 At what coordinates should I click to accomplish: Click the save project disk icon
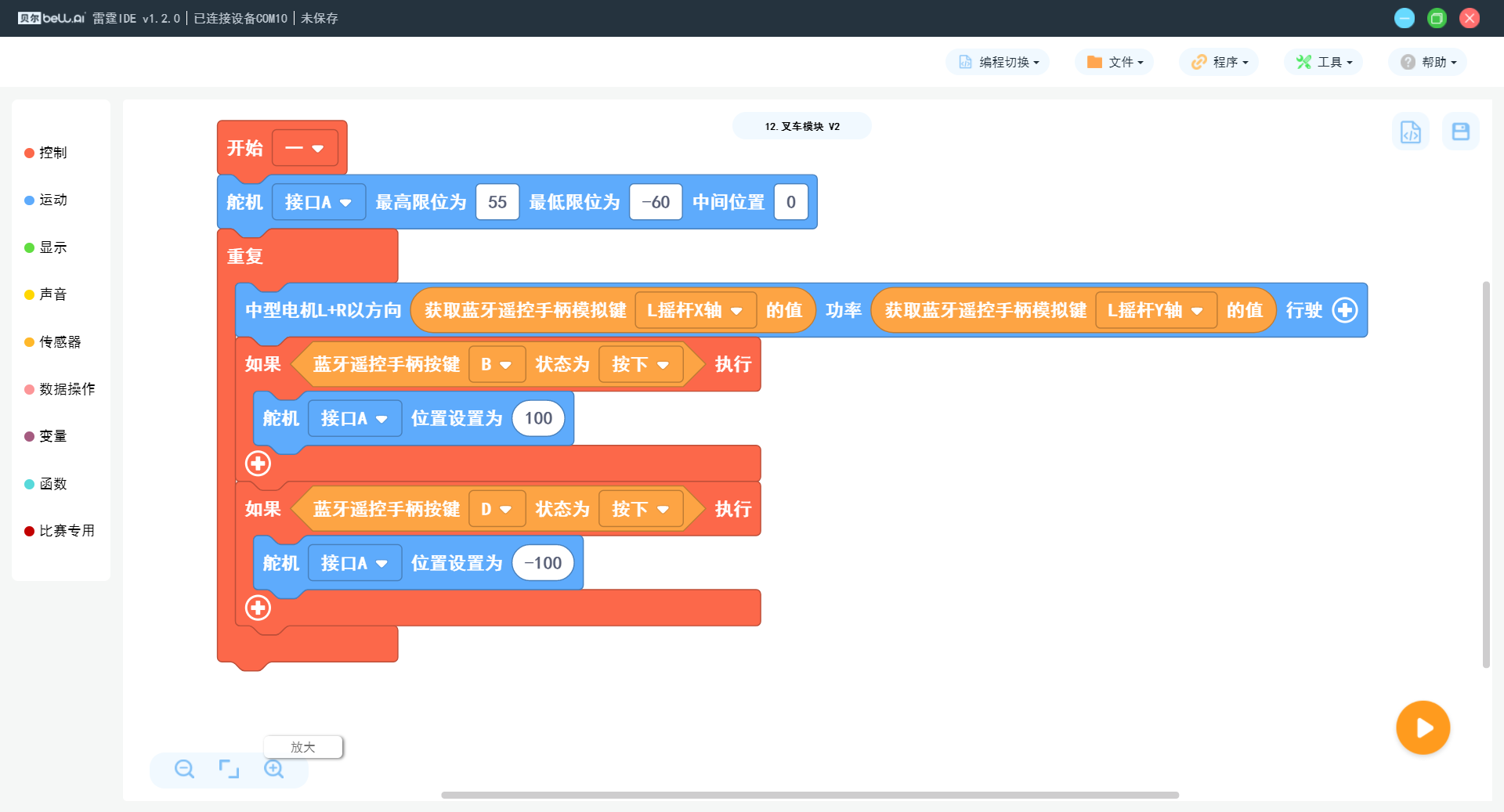point(1460,132)
